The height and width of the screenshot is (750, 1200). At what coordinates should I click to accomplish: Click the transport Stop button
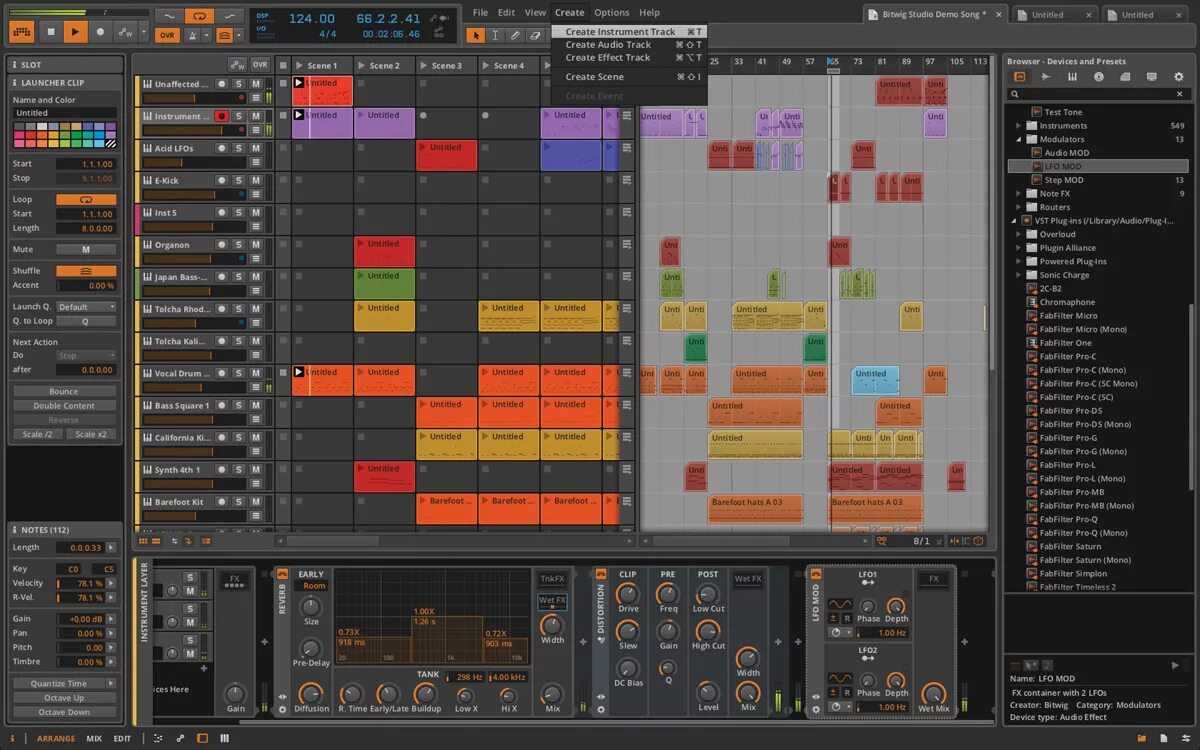click(51, 32)
